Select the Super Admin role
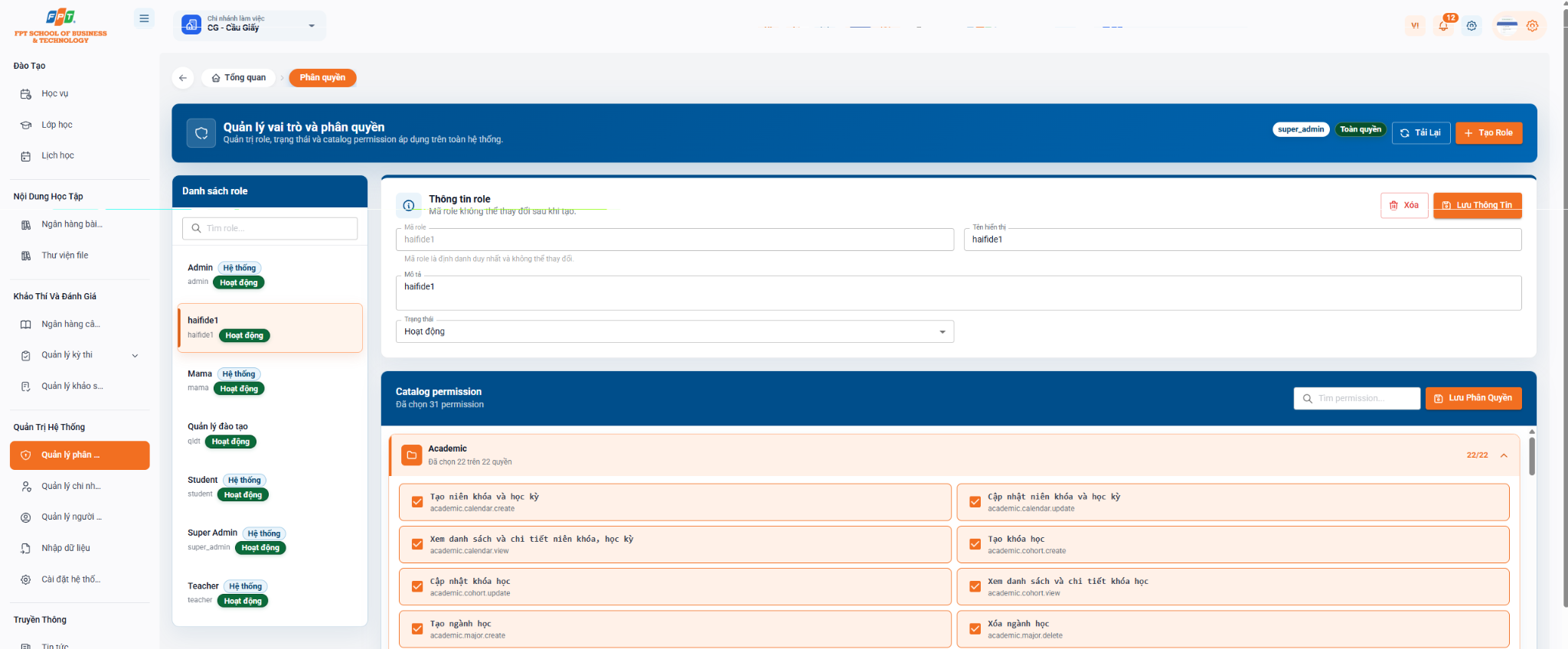This screenshot has width=1568, height=649. tap(270, 540)
